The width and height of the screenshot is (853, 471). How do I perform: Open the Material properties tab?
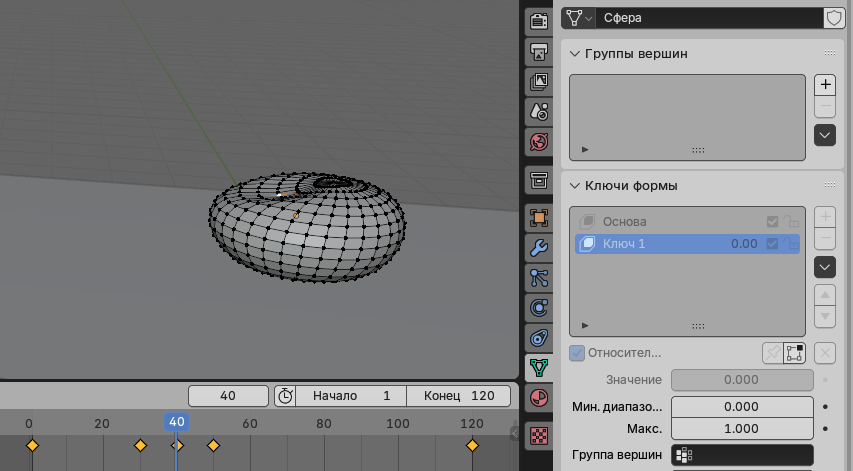[x=539, y=398]
